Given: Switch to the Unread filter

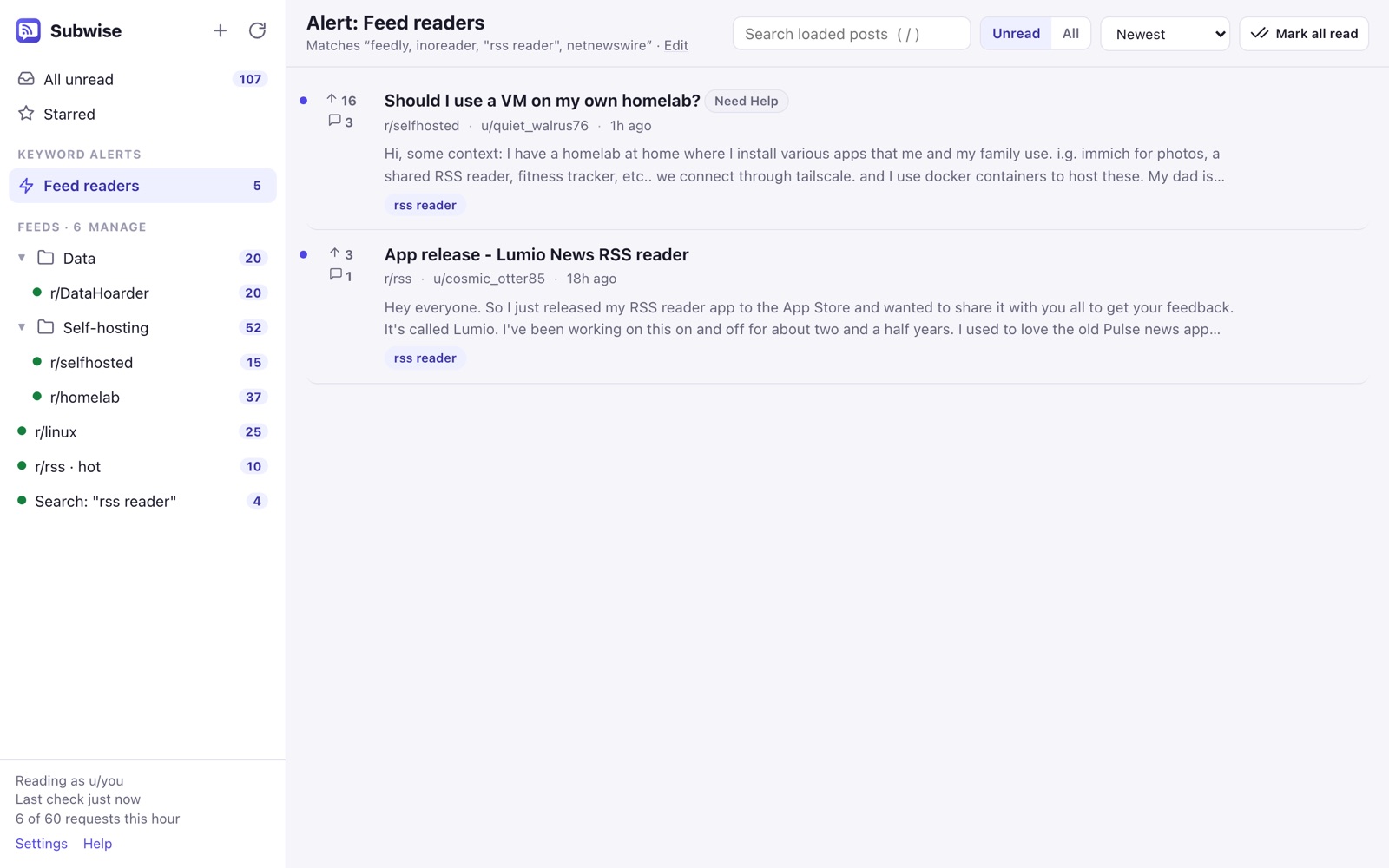Looking at the screenshot, I should click(1016, 34).
